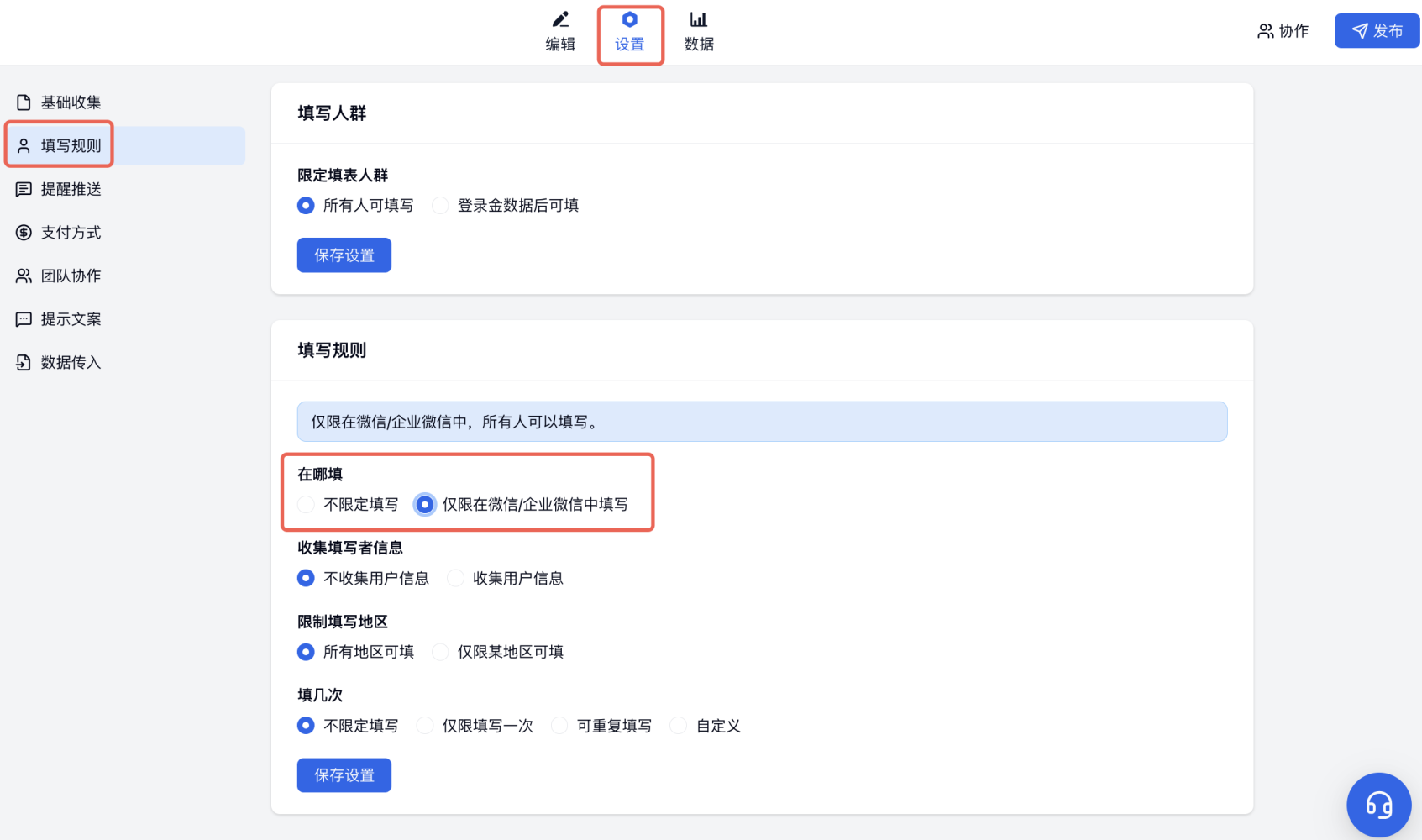This screenshot has width=1422, height=840.
Task: Click the 限定填表人群 label
Action: coord(343,176)
